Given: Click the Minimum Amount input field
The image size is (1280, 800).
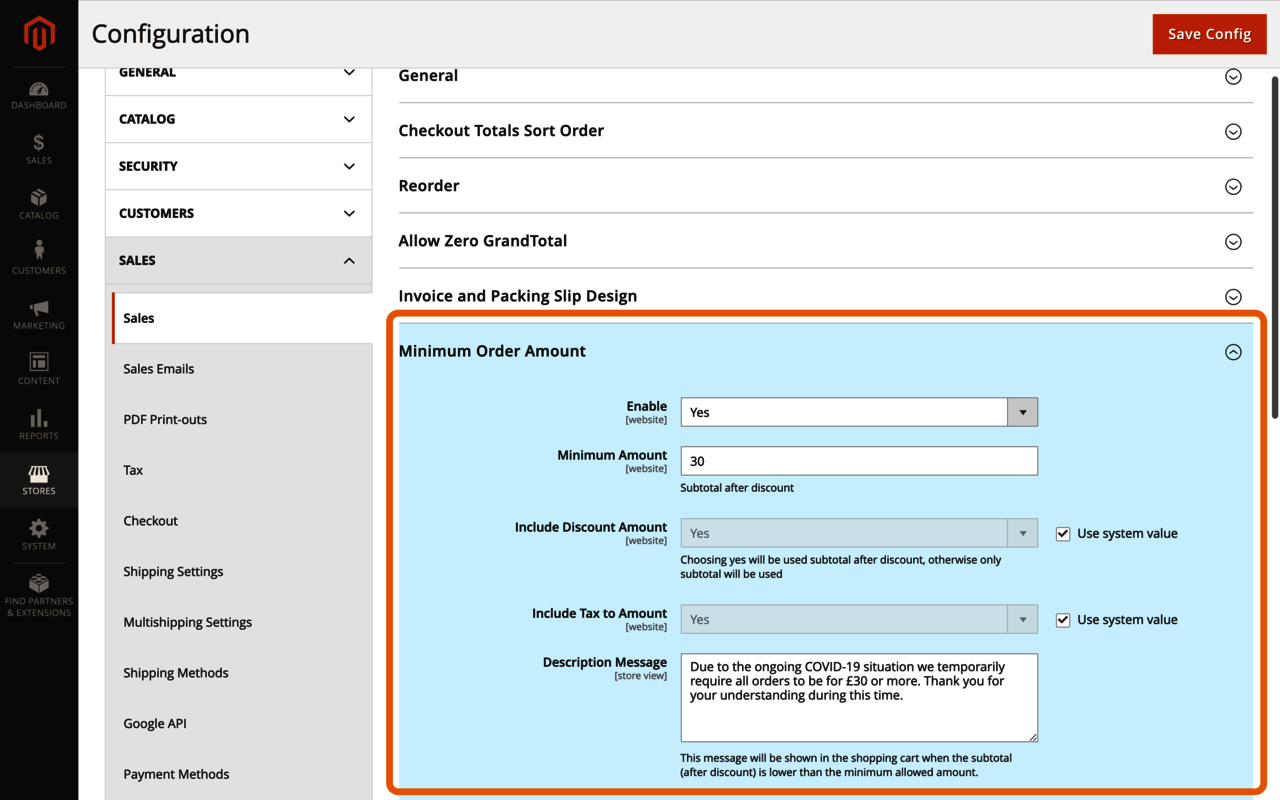Looking at the screenshot, I should coord(858,461).
